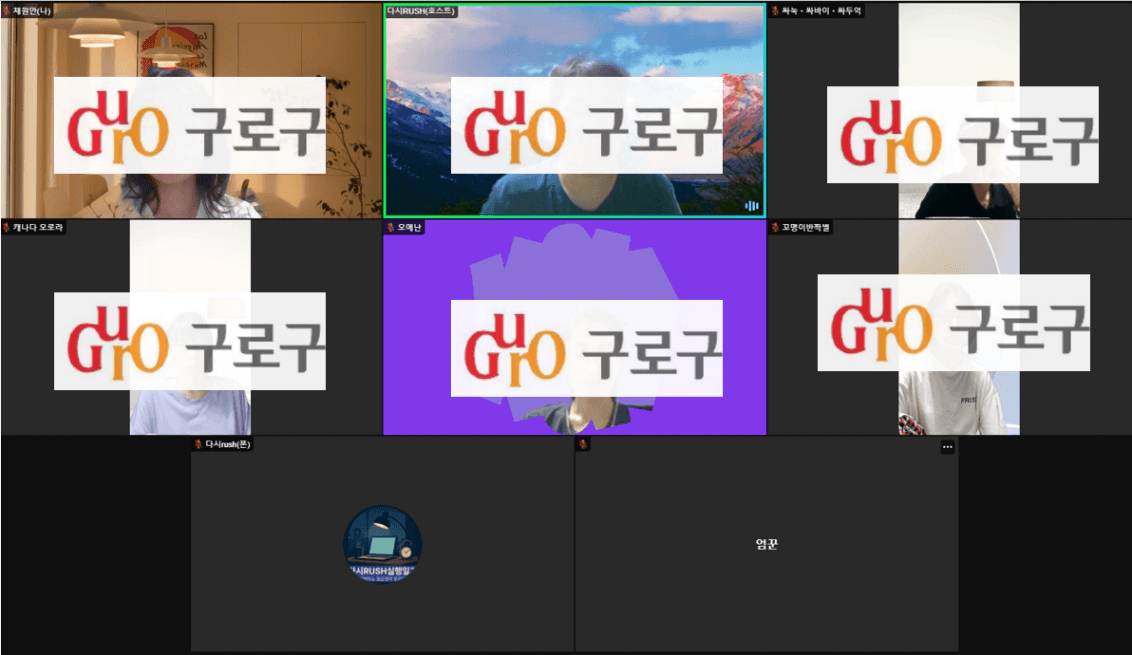Select the 다시RUSH(호스트) name label

click(x=421, y=11)
